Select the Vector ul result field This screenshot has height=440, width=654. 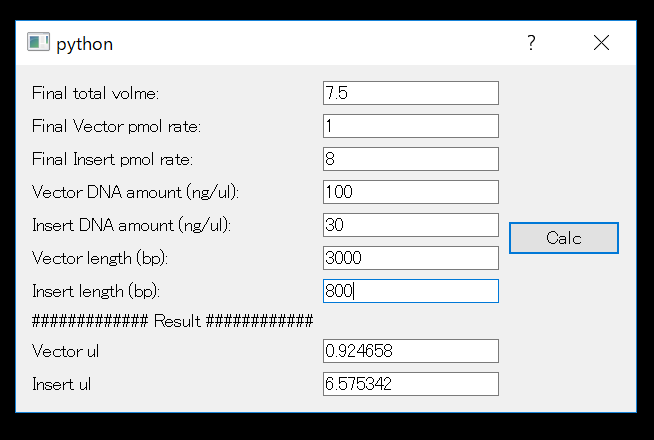click(410, 351)
